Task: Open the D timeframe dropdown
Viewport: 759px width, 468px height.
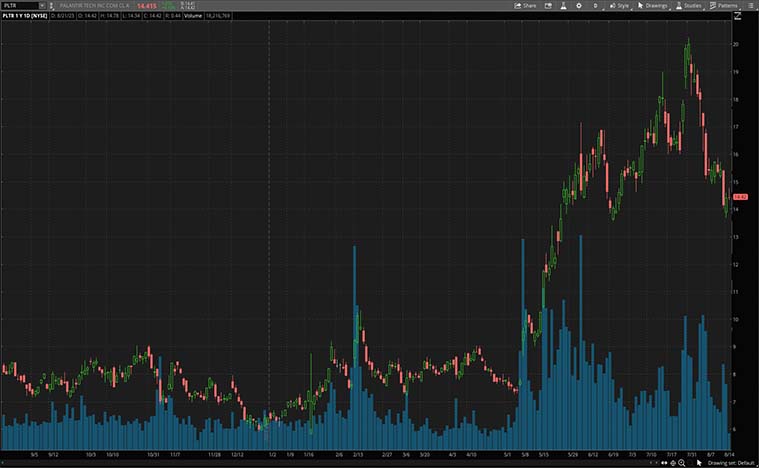Action: click(596, 6)
